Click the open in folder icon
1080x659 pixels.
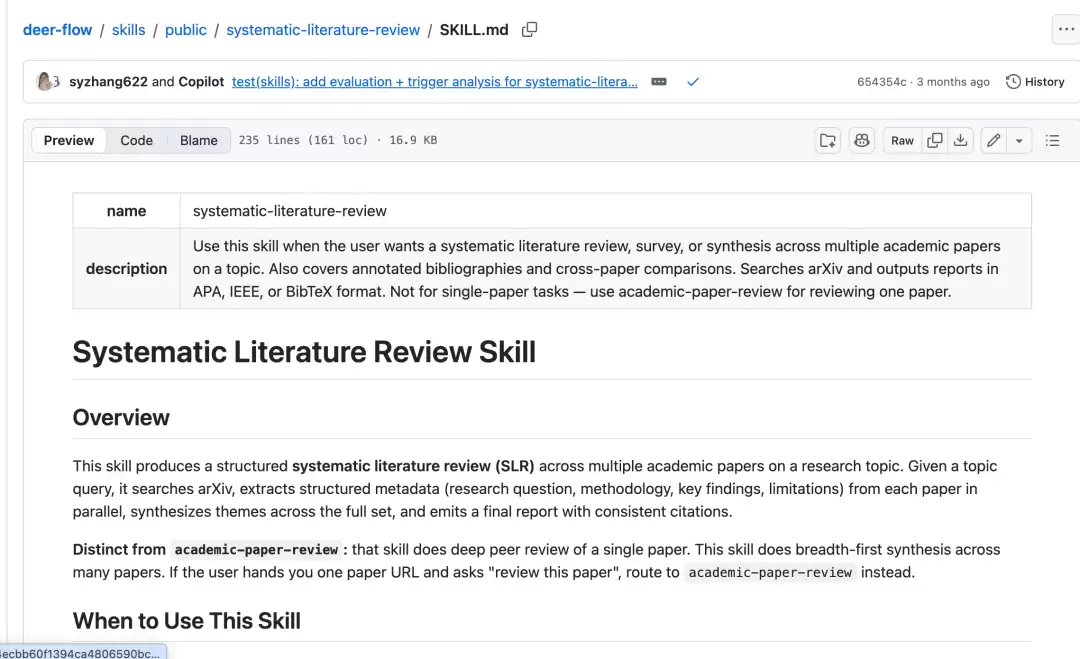click(x=828, y=140)
